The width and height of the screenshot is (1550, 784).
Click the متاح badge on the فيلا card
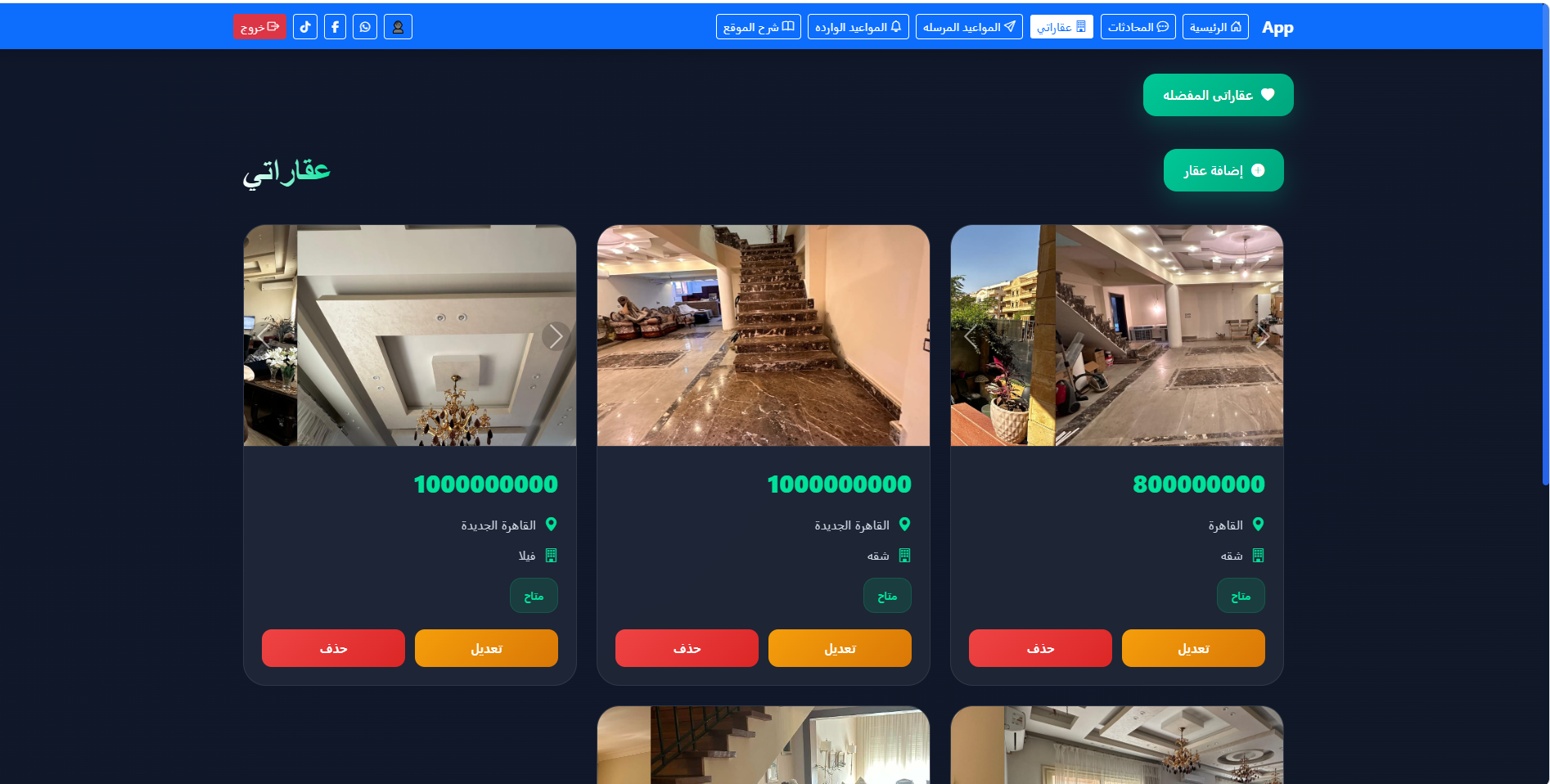click(534, 596)
